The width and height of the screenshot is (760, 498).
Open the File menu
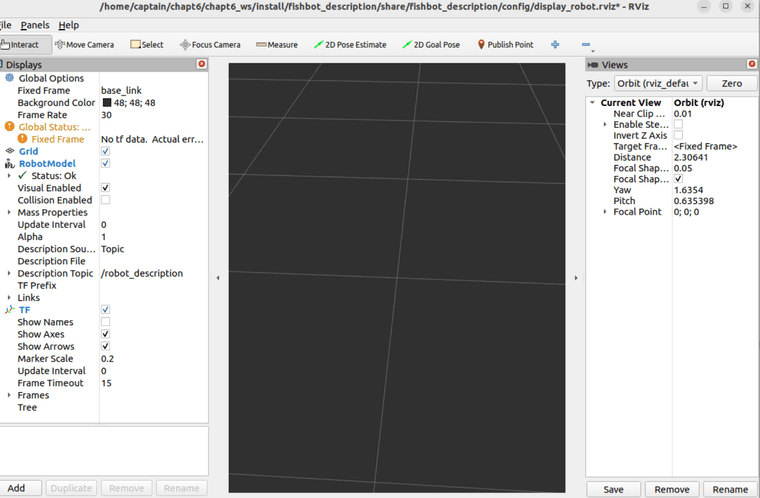pyautogui.click(x=5, y=25)
